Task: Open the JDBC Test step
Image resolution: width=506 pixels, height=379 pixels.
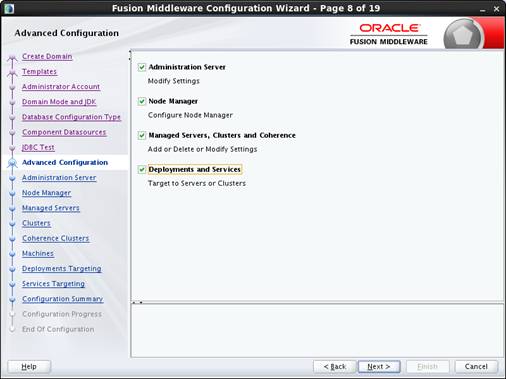Action: pos(38,147)
